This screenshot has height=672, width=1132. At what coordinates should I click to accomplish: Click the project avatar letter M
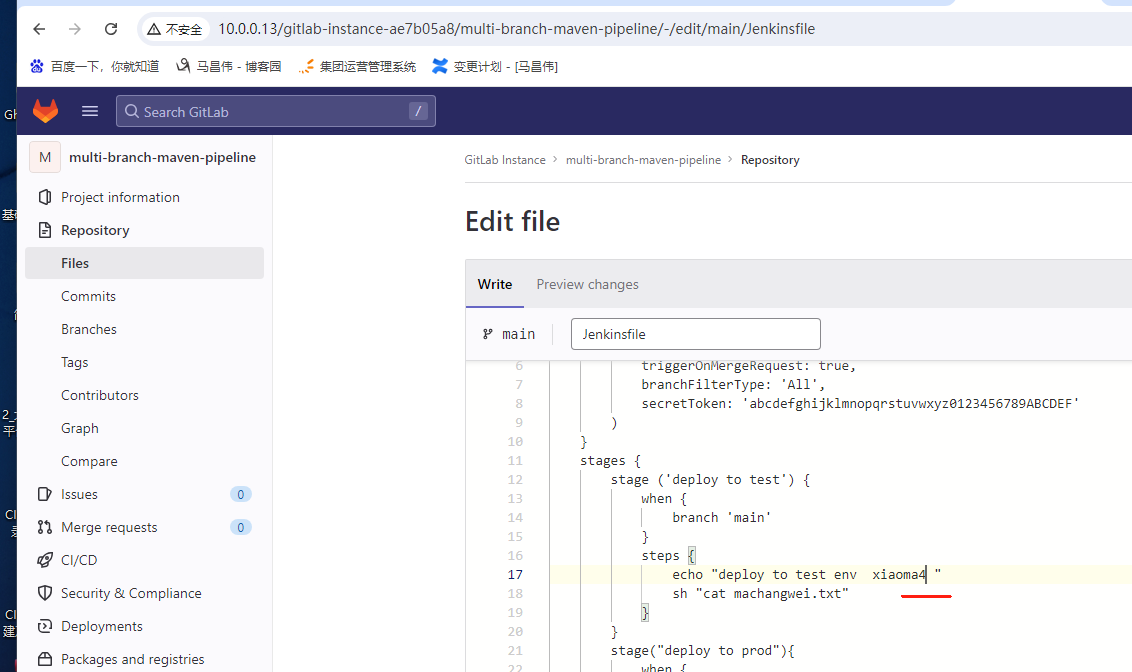45,157
